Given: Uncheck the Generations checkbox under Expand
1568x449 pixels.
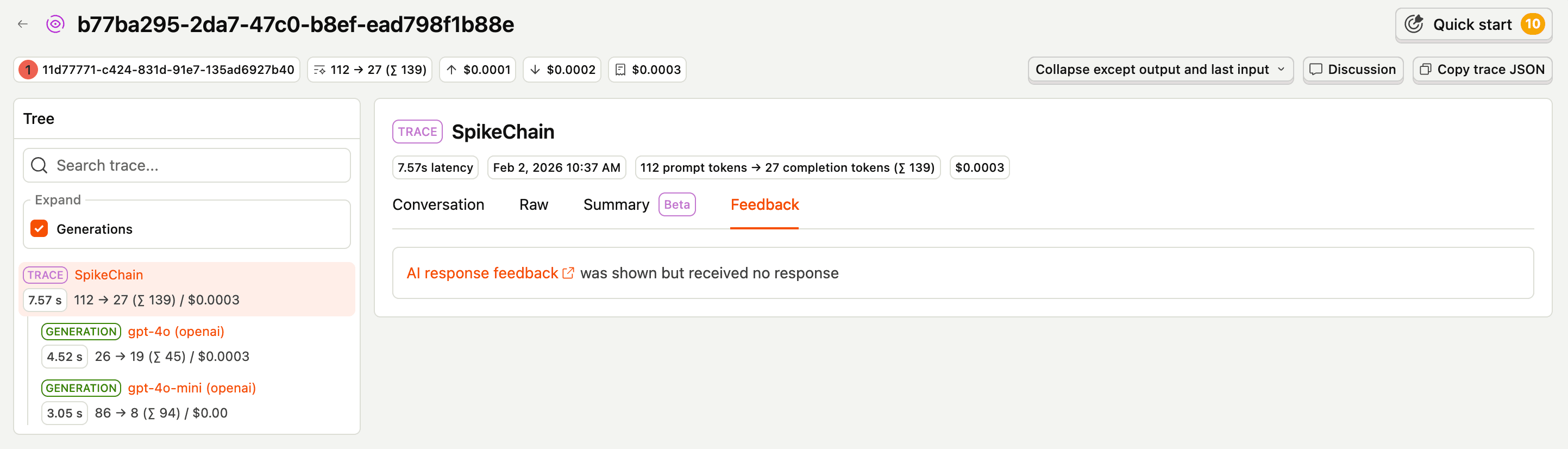Looking at the screenshot, I should point(39,228).
